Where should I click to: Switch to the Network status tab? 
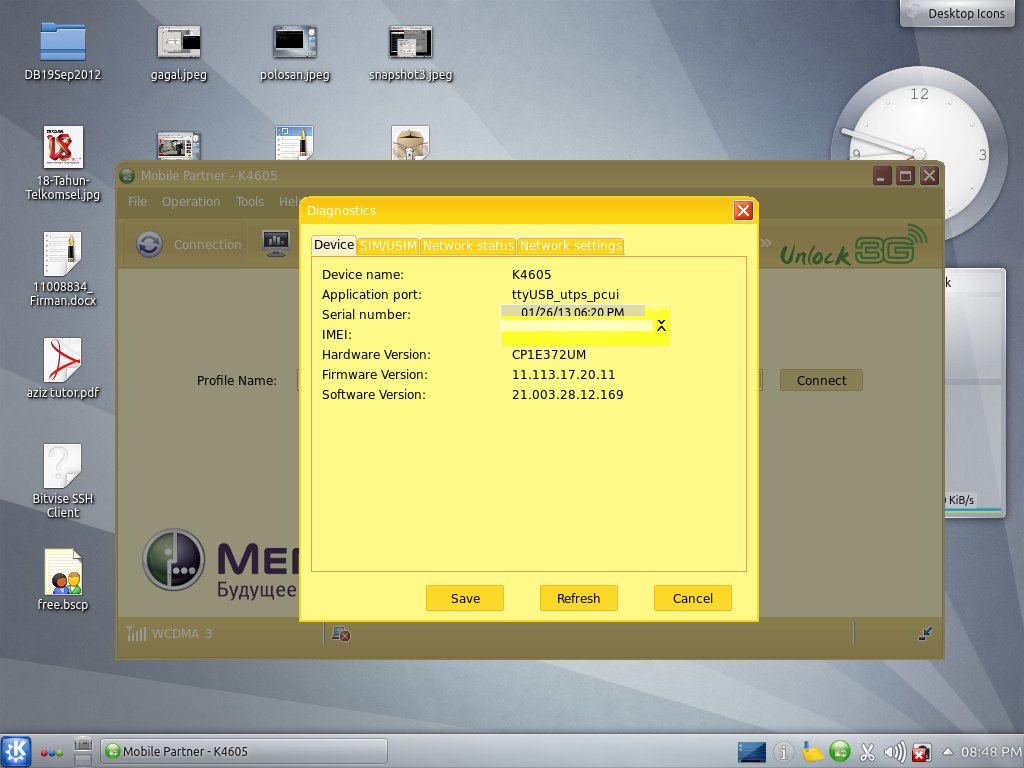click(x=467, y=245)
